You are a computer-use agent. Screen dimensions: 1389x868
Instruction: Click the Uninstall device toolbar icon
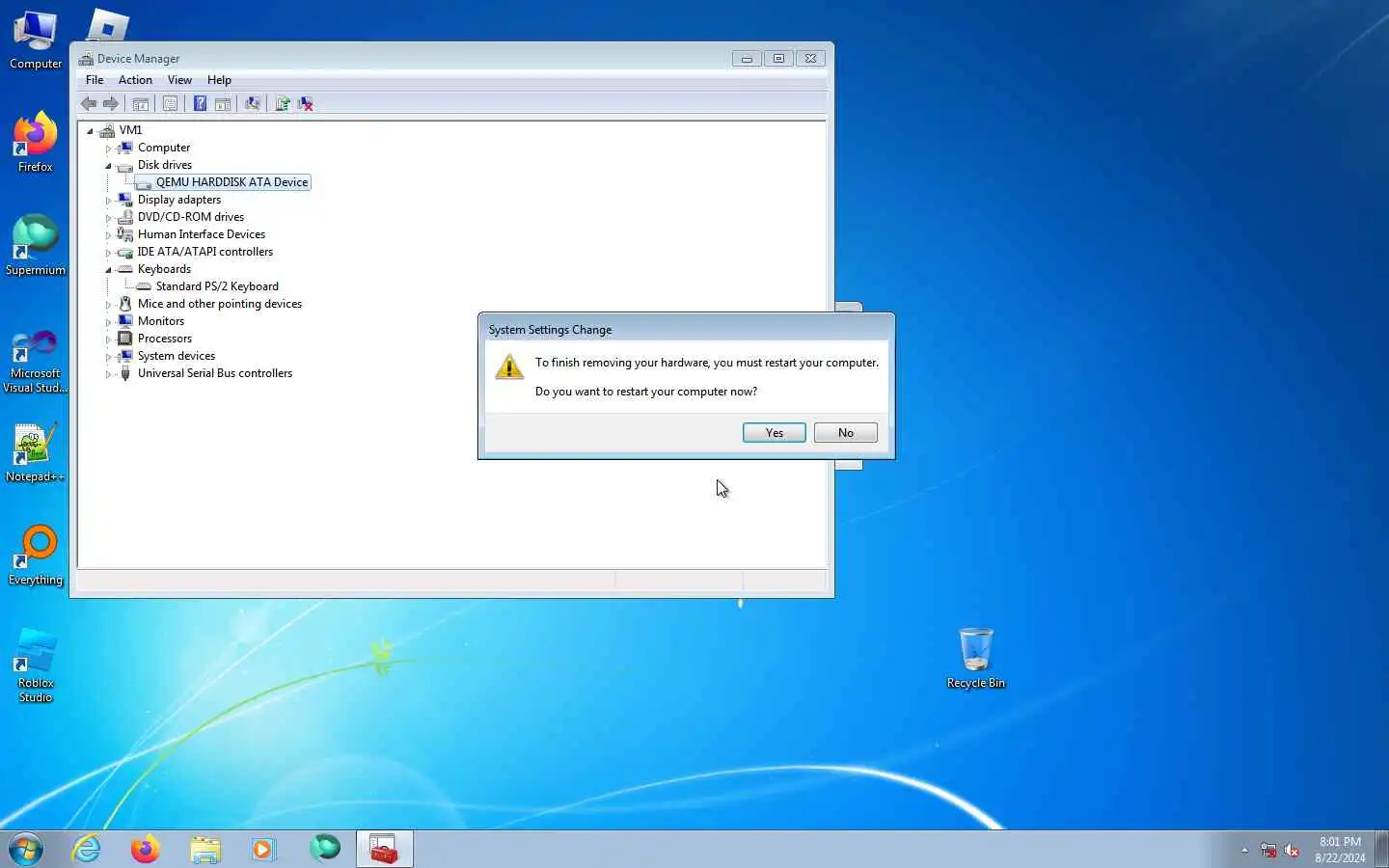coord(306,104)
